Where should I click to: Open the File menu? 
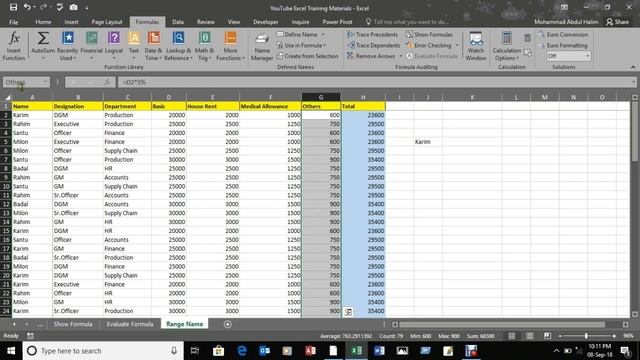[x=13, y=22]
